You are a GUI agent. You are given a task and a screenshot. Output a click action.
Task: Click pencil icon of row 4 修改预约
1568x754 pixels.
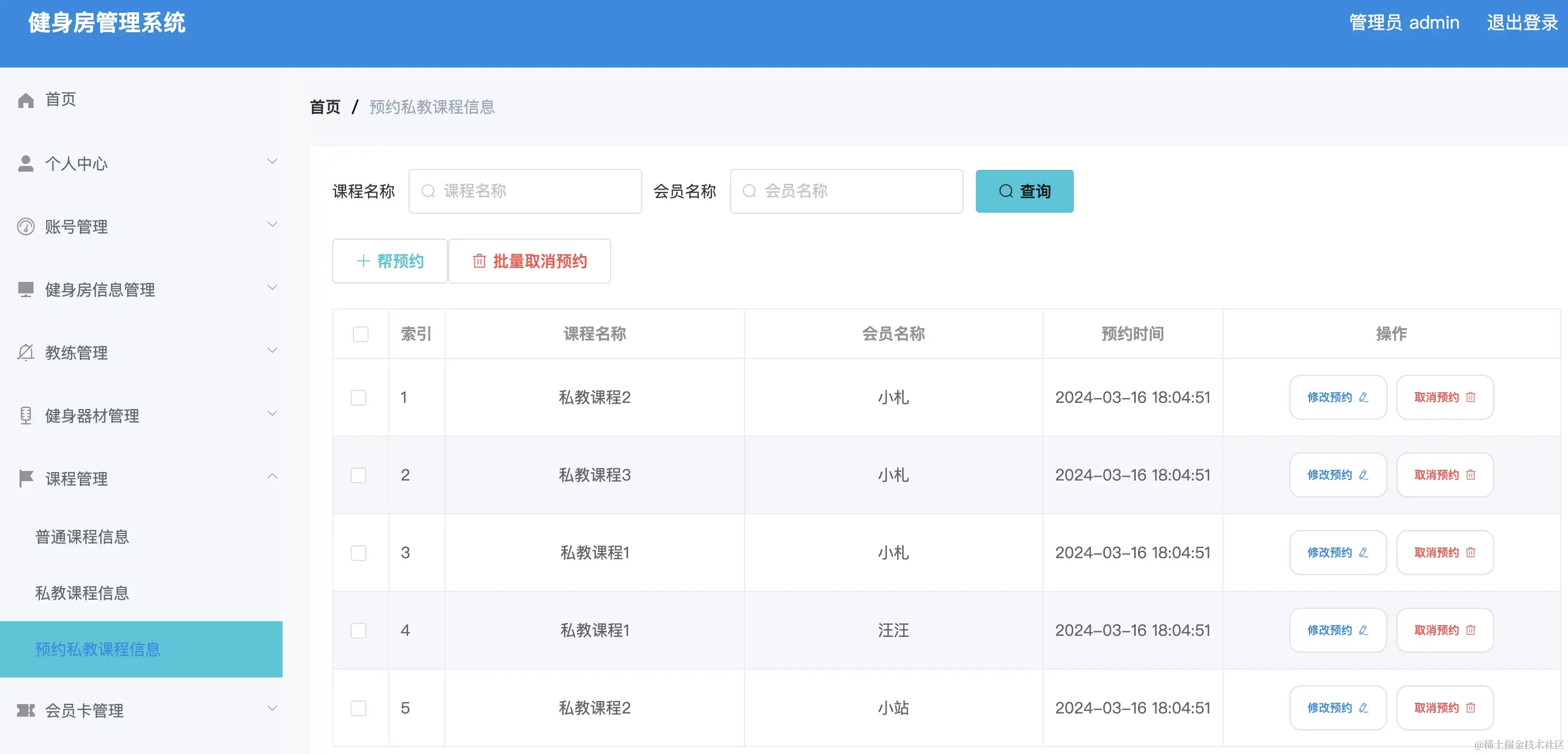coord(1364,630)
